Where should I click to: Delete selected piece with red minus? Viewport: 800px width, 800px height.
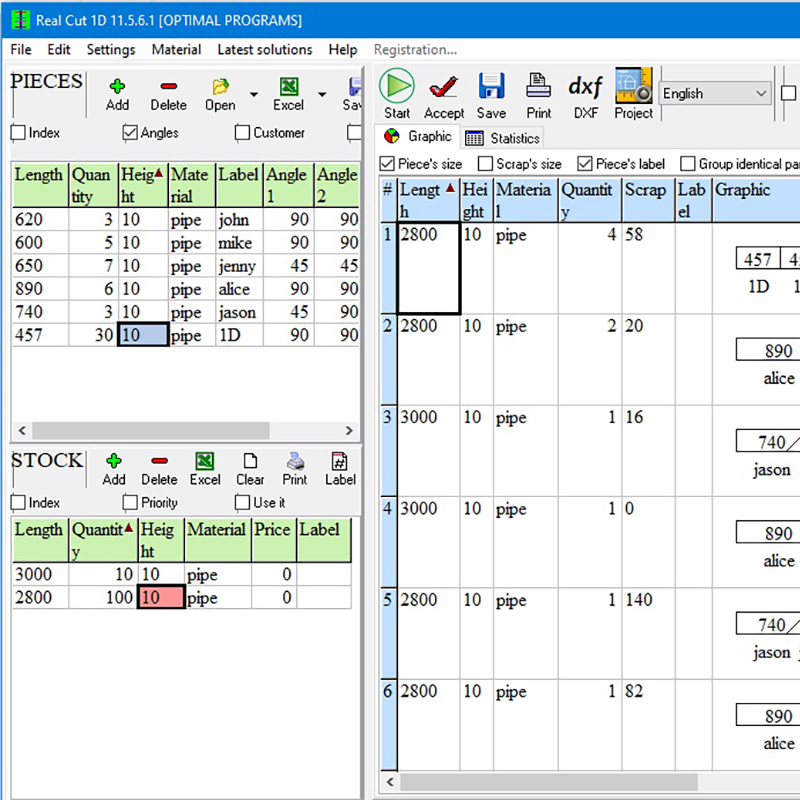pos(168,88)
